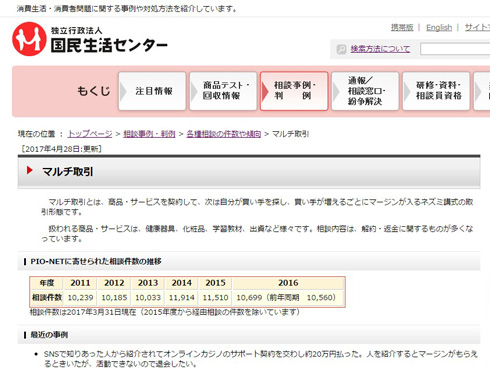Click the PIO-NETに寄せられた相談件数の推移 heading

coord(96,261)
